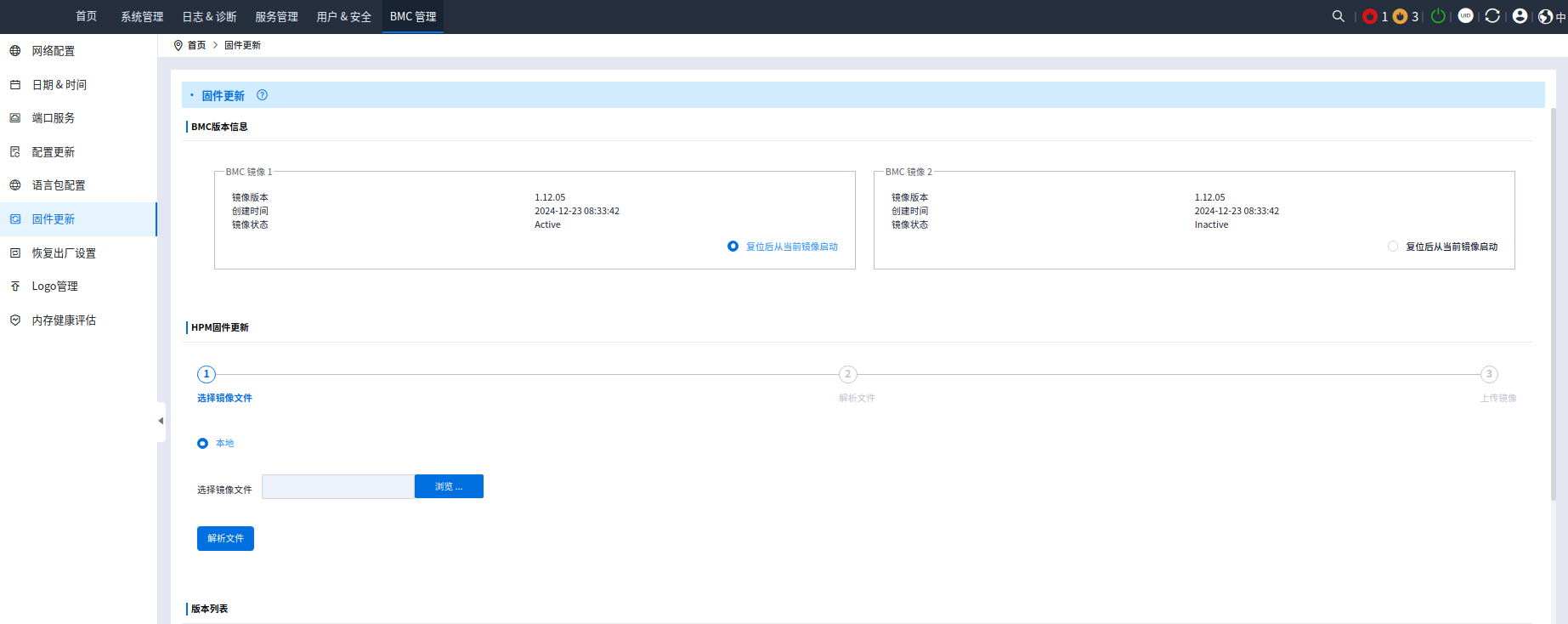
Task: Open the language globe selector
Action: click(x=1547, y=16)
